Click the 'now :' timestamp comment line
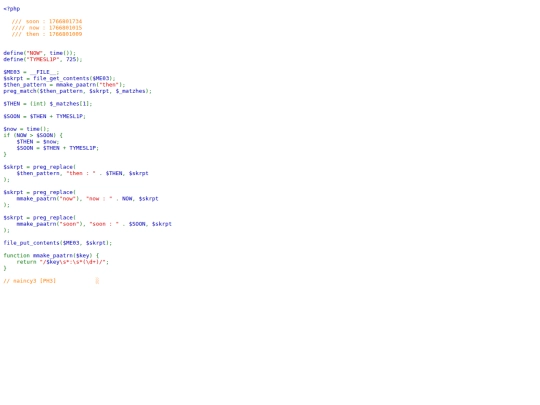The width and height of the screenshot is (540, 405). point(47,28)
